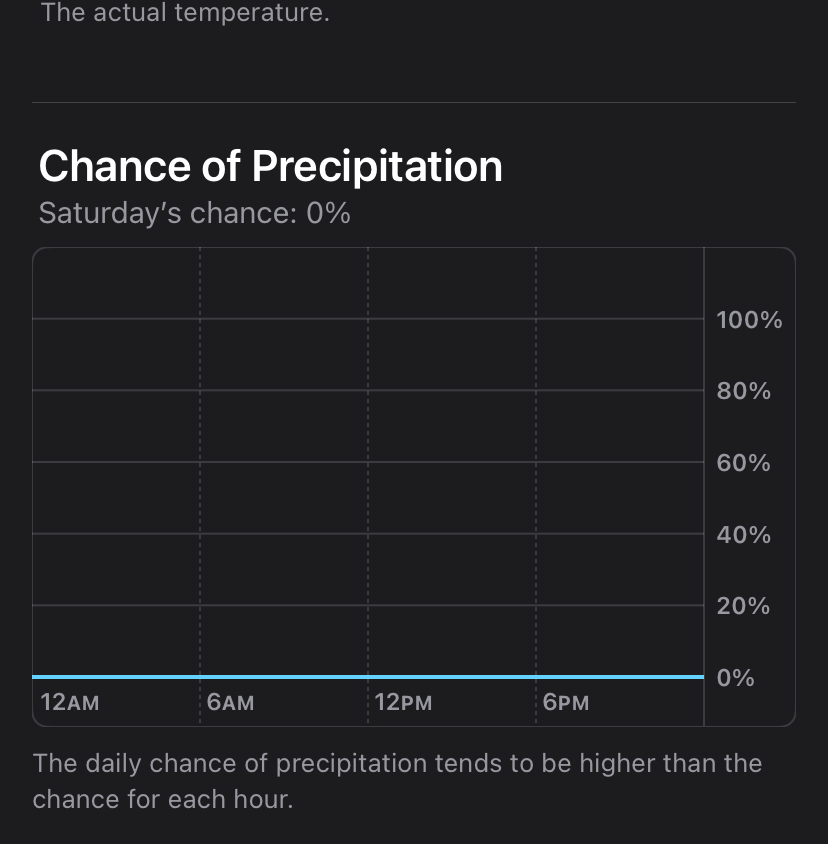Screen dimensions: 828x844
Task: Select the Saturday's chance: 0% subtitle
Action: coord(194,213)
